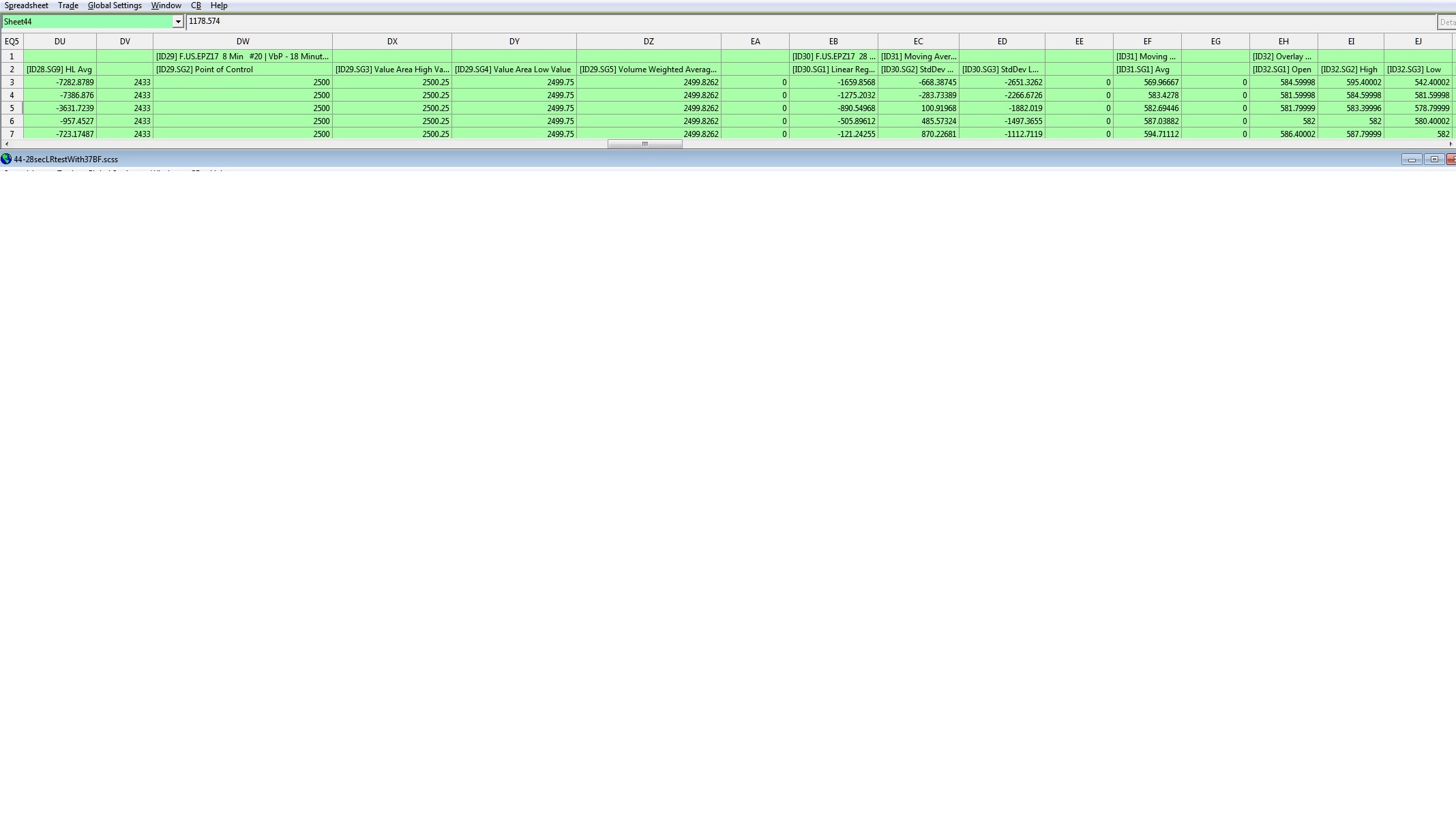Screen dimensions: 1456x818
Task: Select row header 5
Action: pyautogui.click(x=12, y=108)
